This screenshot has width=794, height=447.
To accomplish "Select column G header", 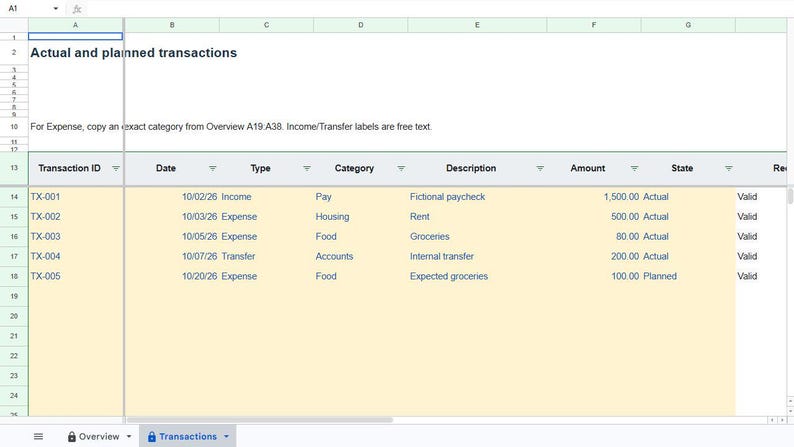I will (x=688, y=25).
